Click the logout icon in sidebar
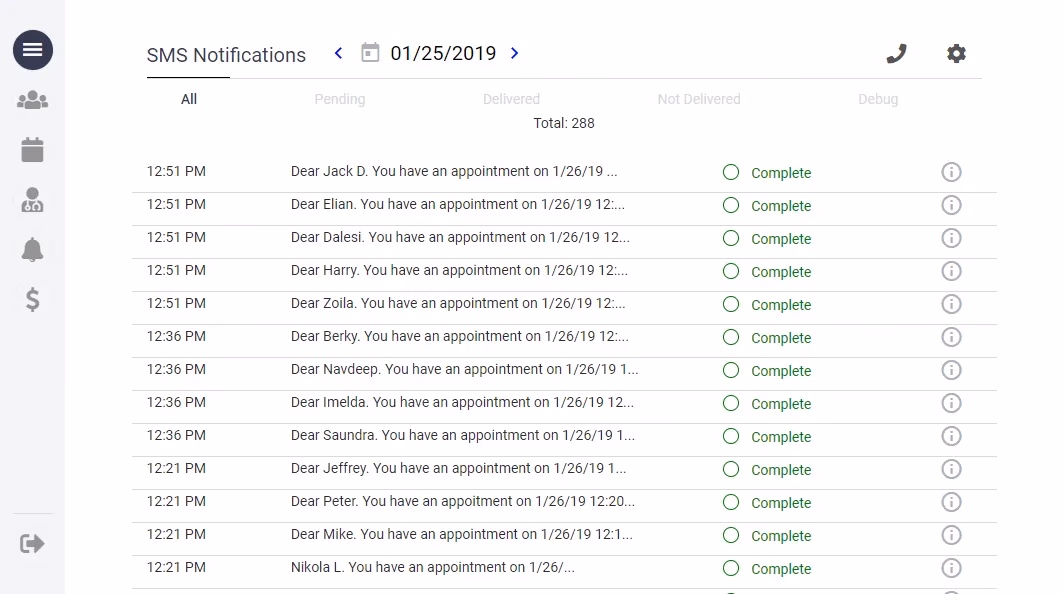Screen dimensions: 1063x594 point(33,544)
